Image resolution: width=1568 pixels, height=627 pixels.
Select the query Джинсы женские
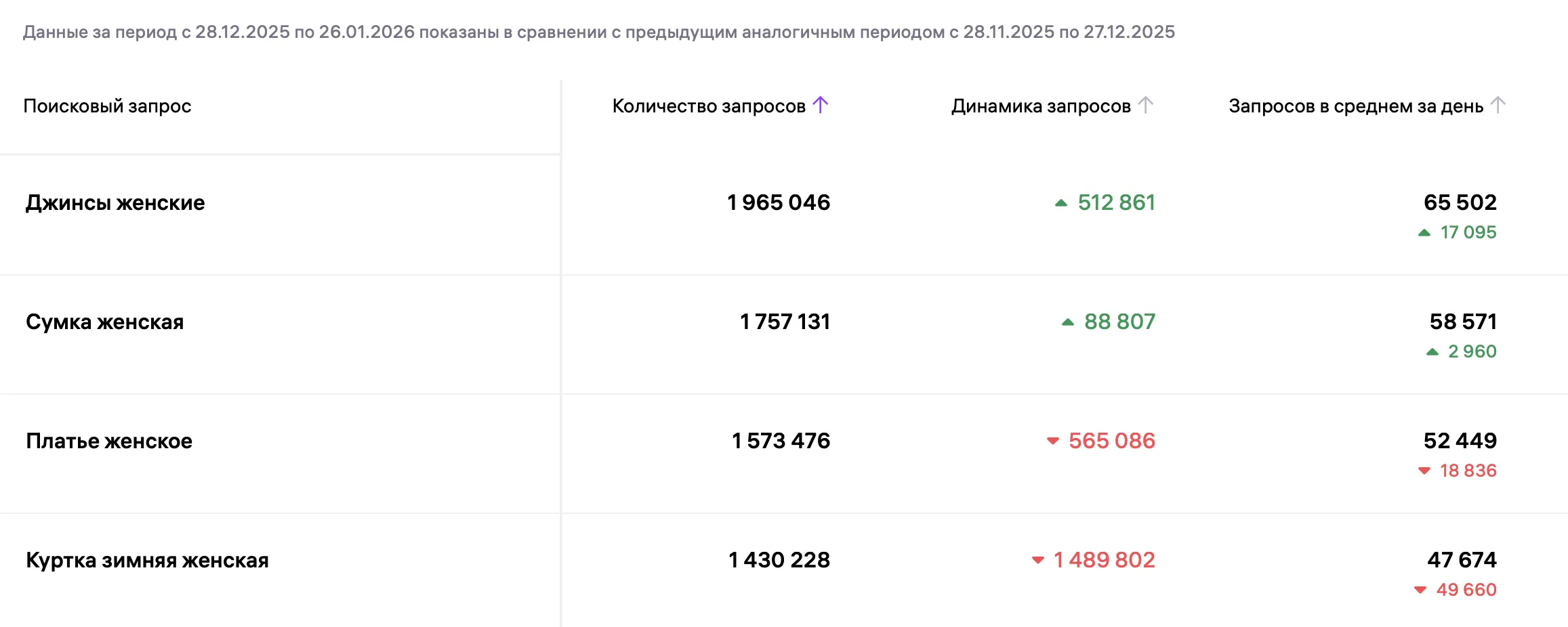tap(114, 202)
